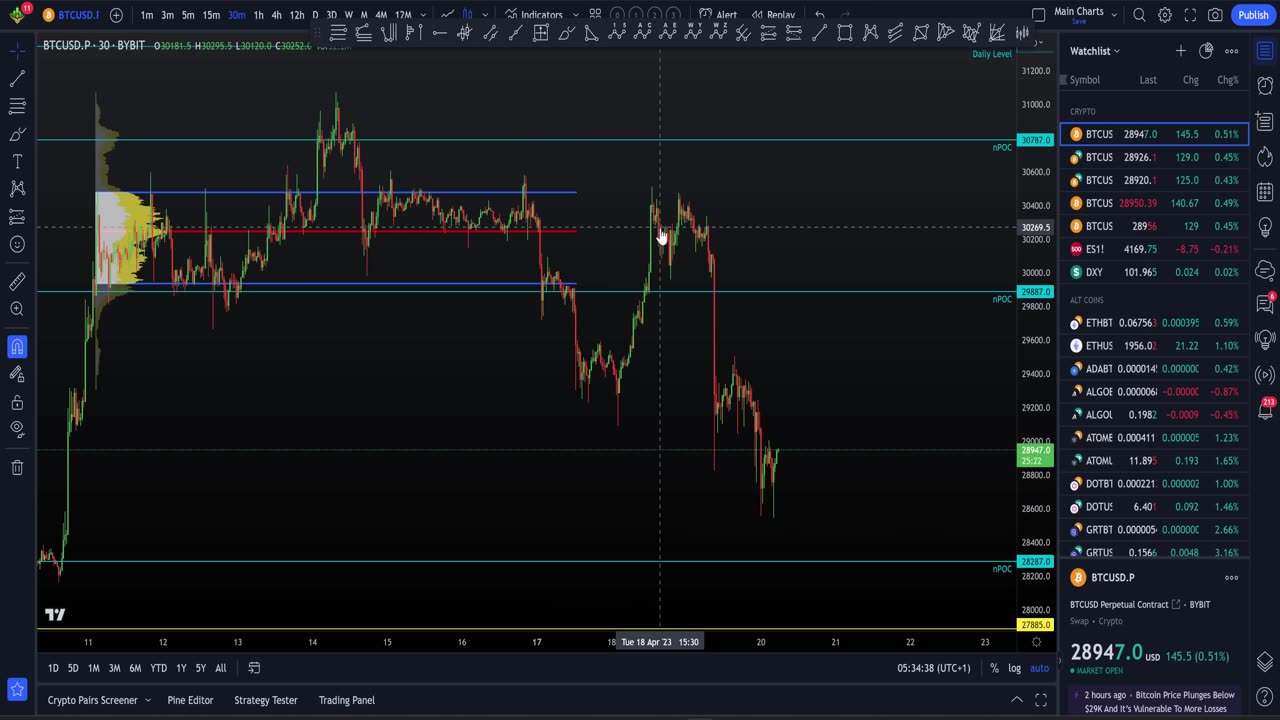Toggle hide all drawings eye icon
This screenshot has width=1280, height=720.
coord(17,429)
